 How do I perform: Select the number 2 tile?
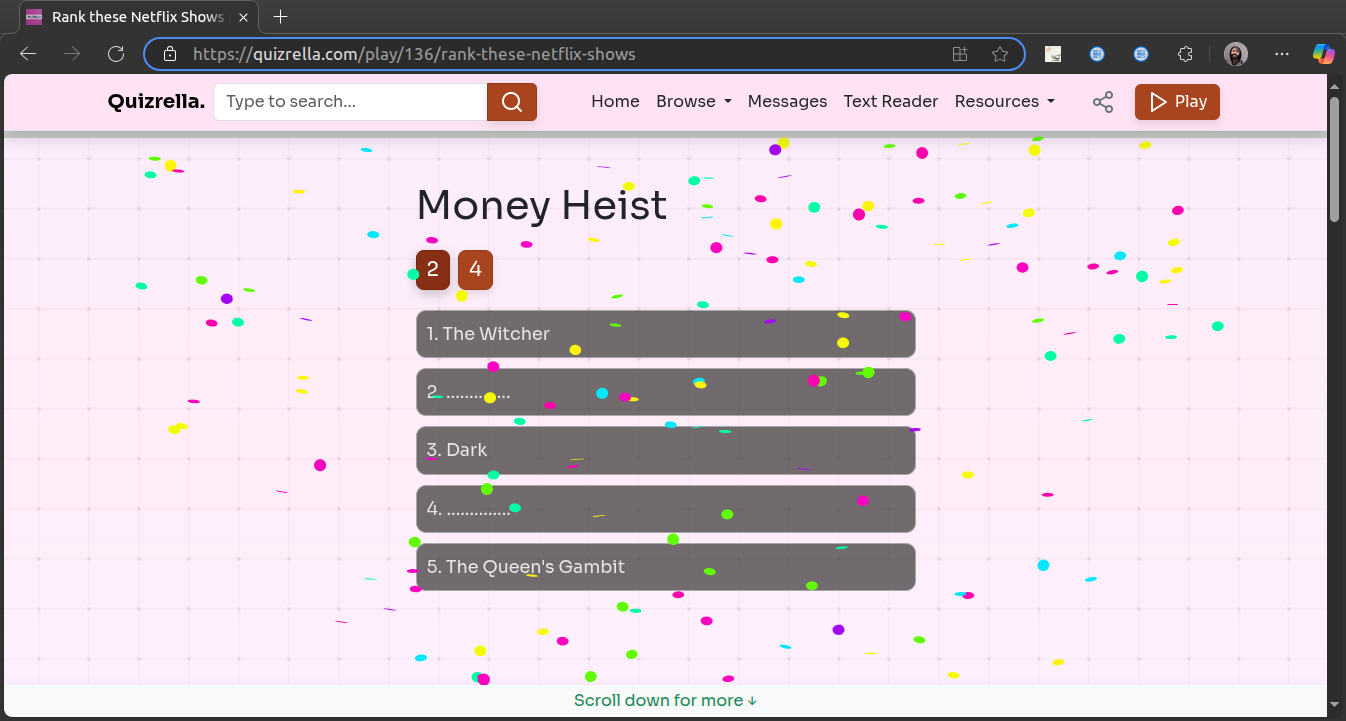point(432,269)
